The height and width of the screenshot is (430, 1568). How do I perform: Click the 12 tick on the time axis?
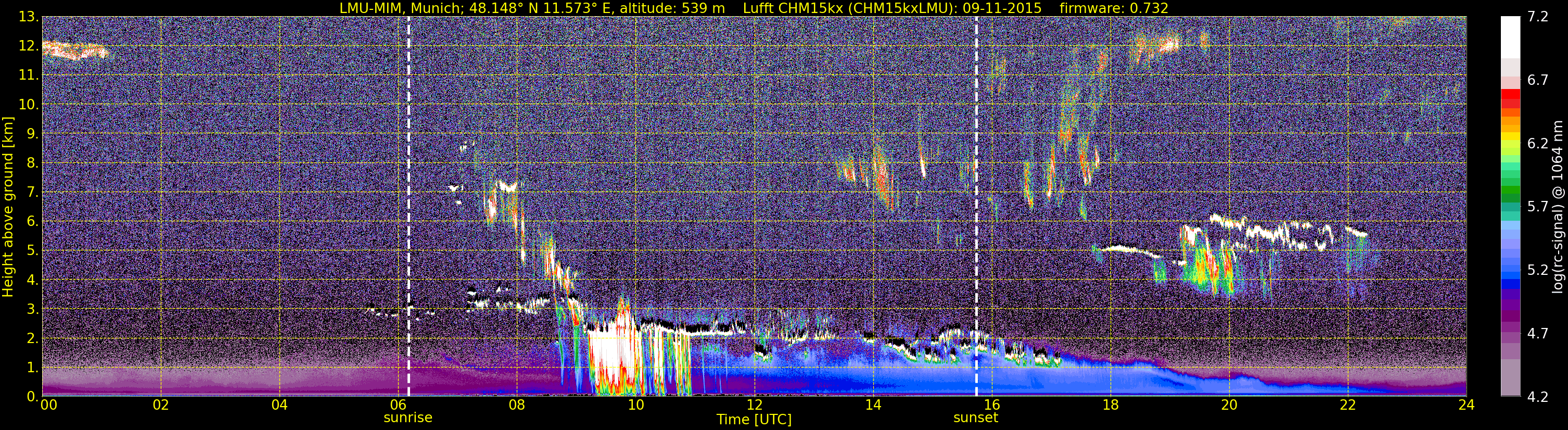point(754,405)
